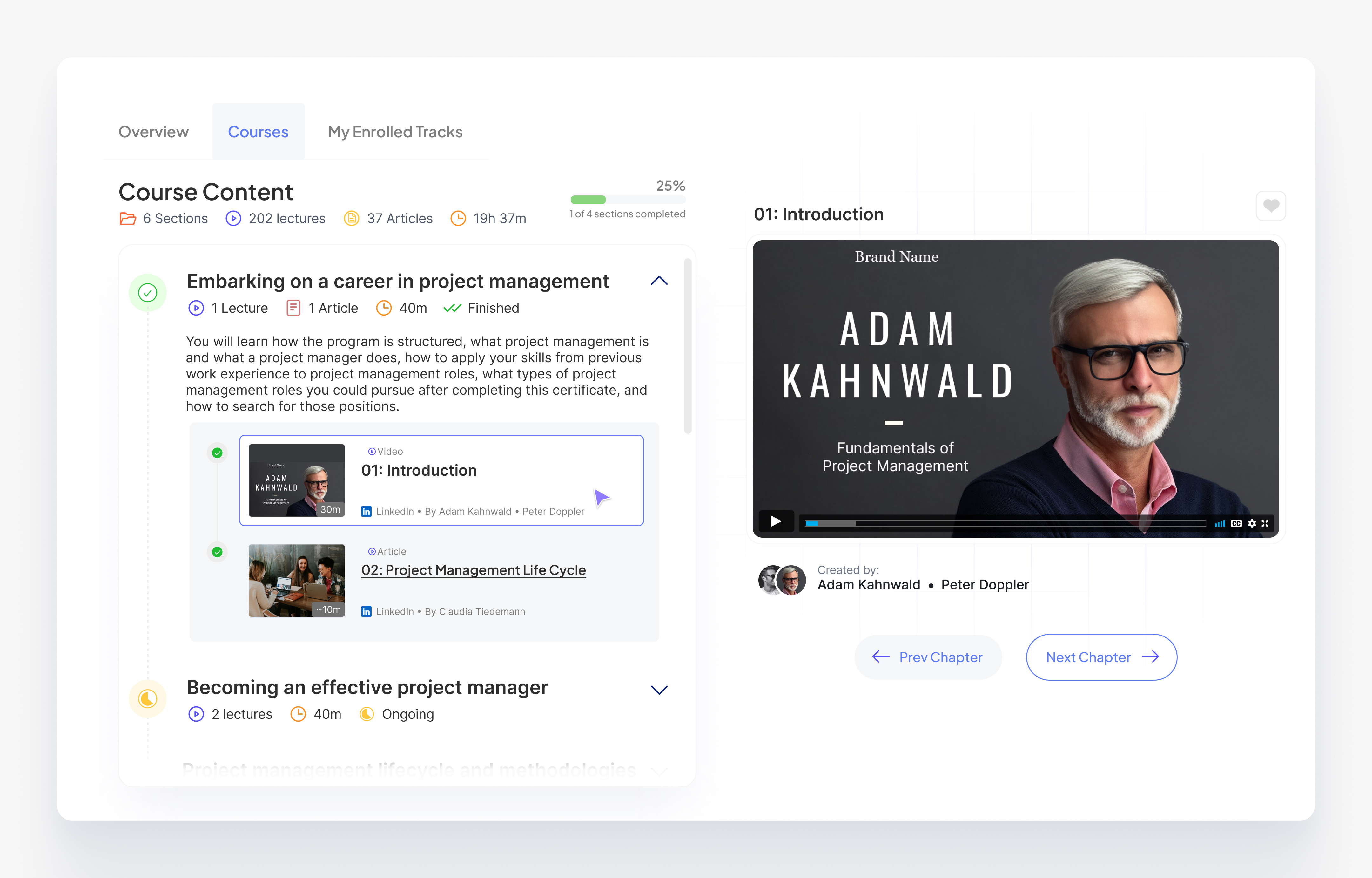1372x878 pixels.
Task: Expand the Becoming an effective project manager section
Action: click(659, 690)
